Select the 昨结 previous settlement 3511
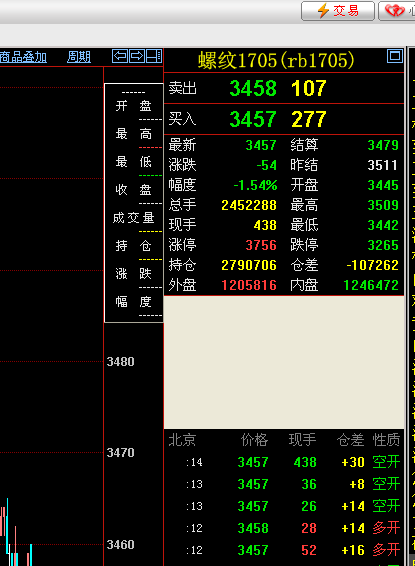The width and height of the screenshot is (415, 566). click(383, 165)
